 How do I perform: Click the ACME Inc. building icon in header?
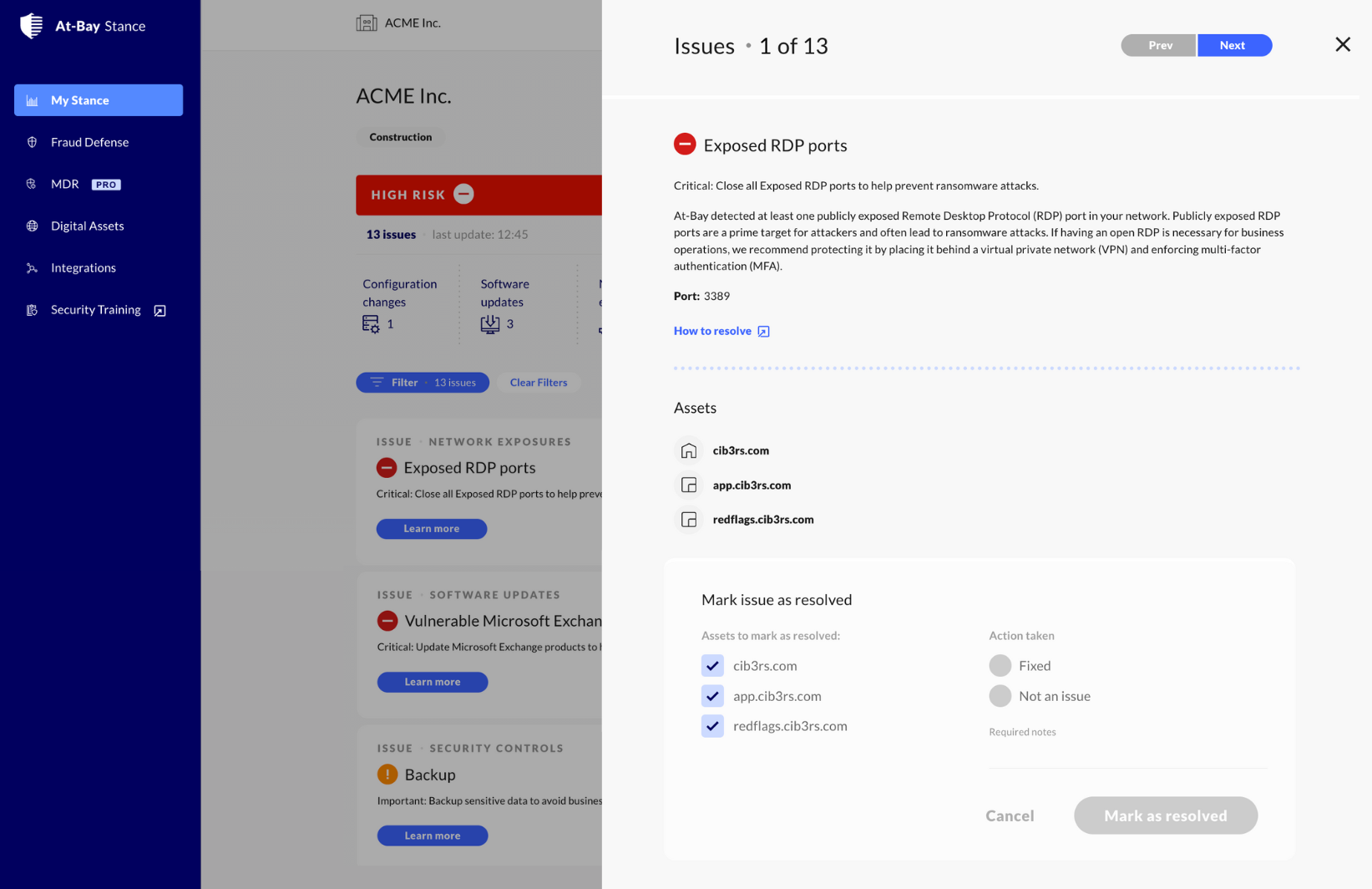pyautogui.click(x=367, y=23)
